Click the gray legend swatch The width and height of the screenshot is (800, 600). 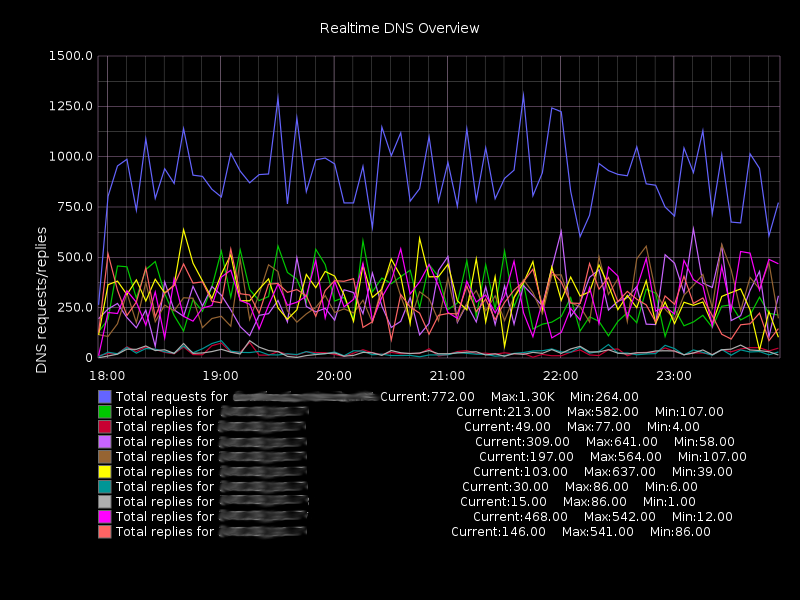105,502
